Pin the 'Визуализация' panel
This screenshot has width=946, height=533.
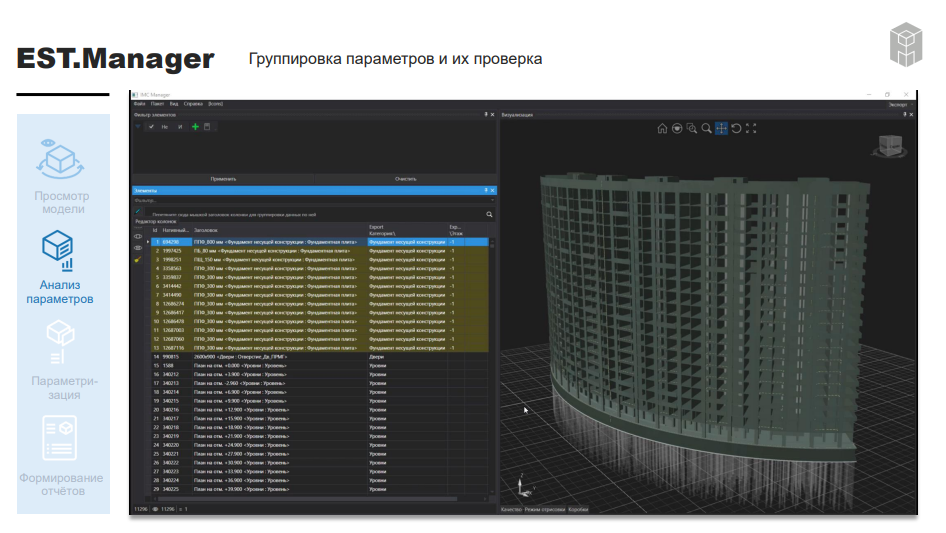point(904,115)
